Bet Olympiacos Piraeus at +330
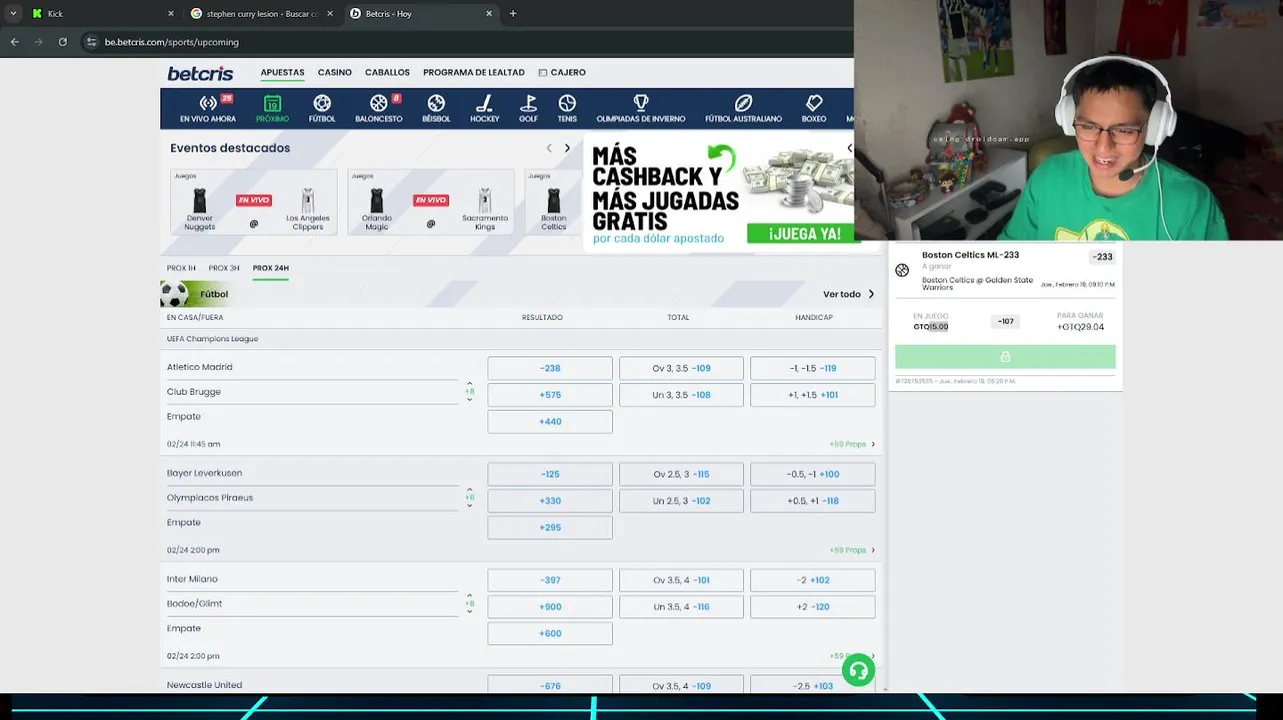Viewport: 1283px width, 720px height. pos(550,501)
